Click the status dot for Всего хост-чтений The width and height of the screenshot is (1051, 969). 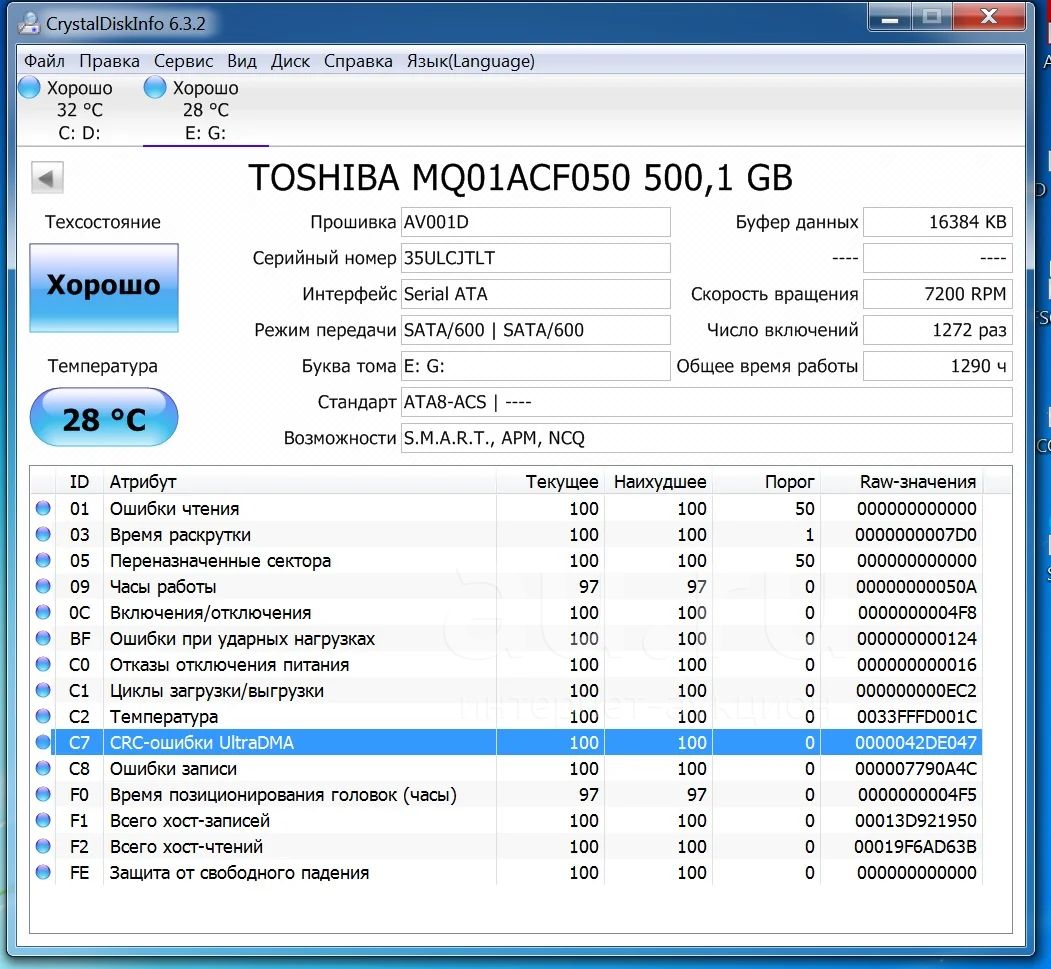(x=44, y=846)
